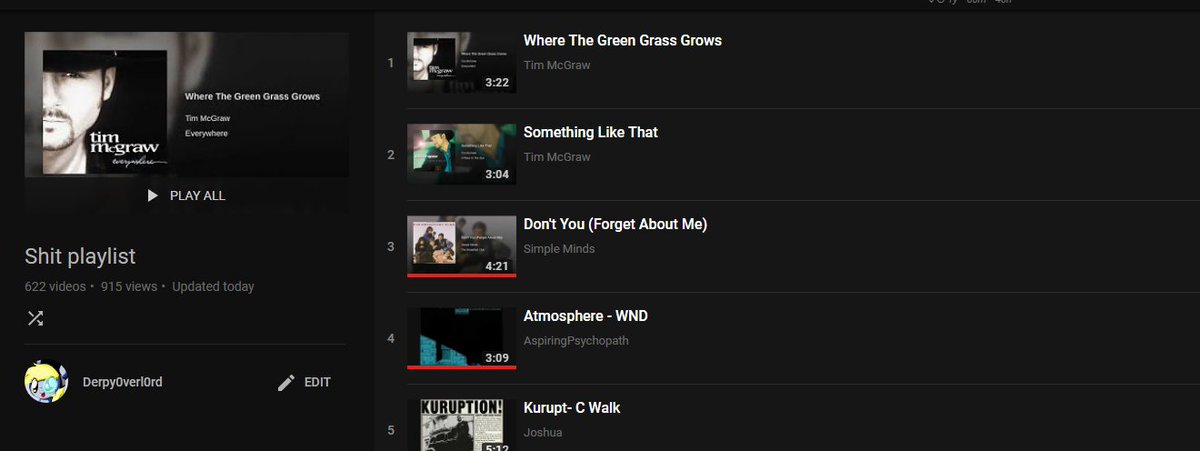The height and width of the screenshot is (451, 1200).
Task: Click the PLAY ALL label
Action: [x=197, y=196]
